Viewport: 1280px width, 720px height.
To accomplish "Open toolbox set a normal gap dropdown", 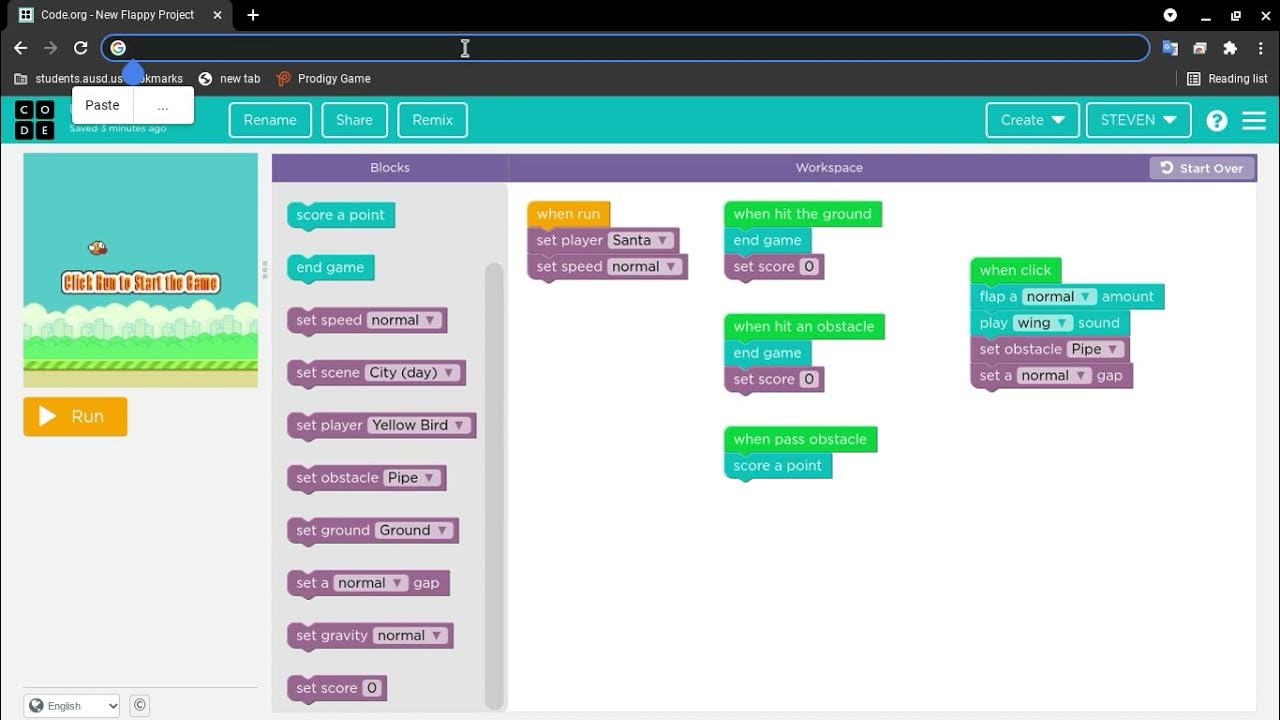I will [371, 583].
